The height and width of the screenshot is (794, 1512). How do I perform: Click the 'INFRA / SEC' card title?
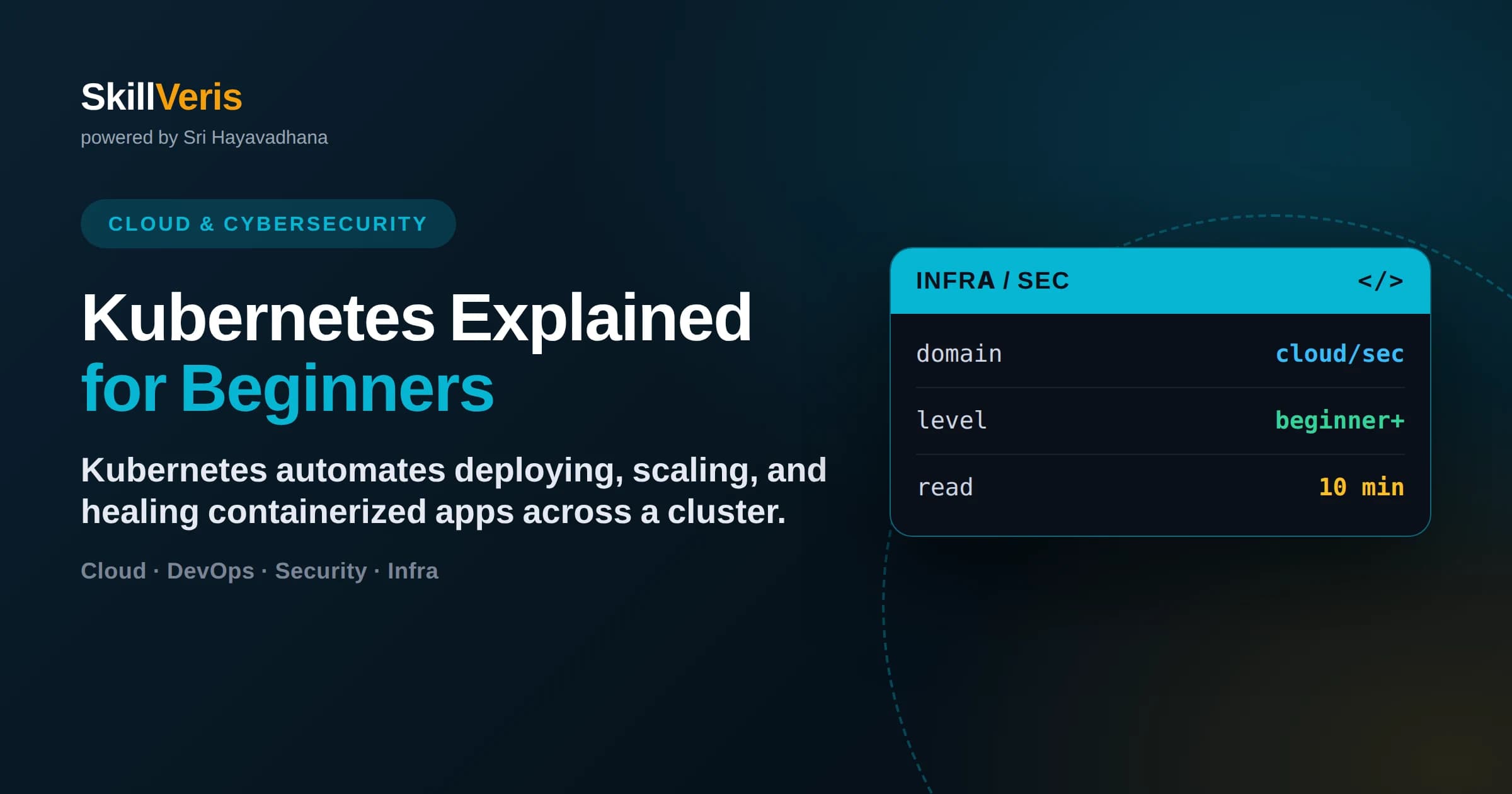[992, 280]
